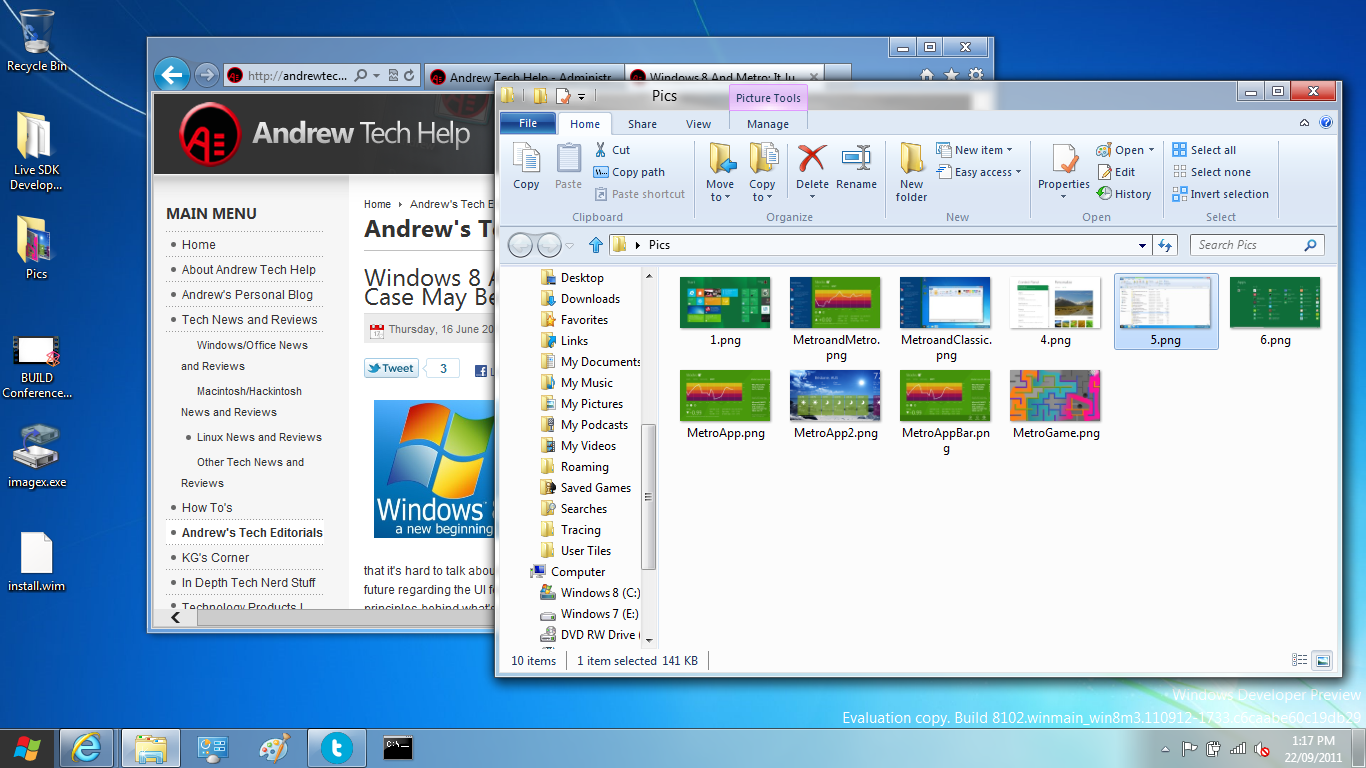Open the Recycle Bin desktop icon
This screenshot has height=768, width=1366.
37,40
